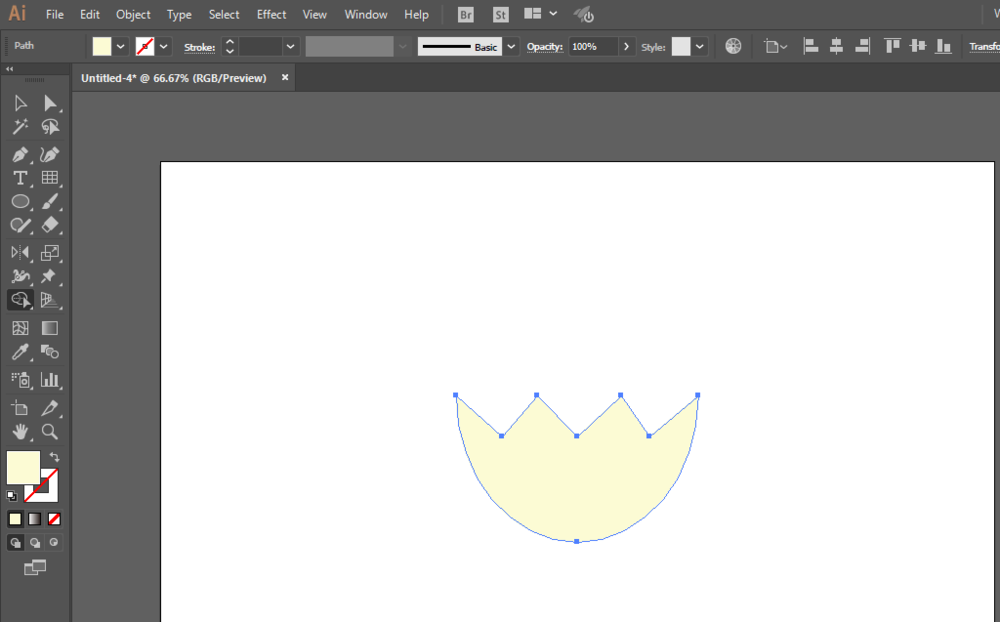1000x622 pixels.
Task: Click the GPU Performance rocket icon
Action: point(584,14)
